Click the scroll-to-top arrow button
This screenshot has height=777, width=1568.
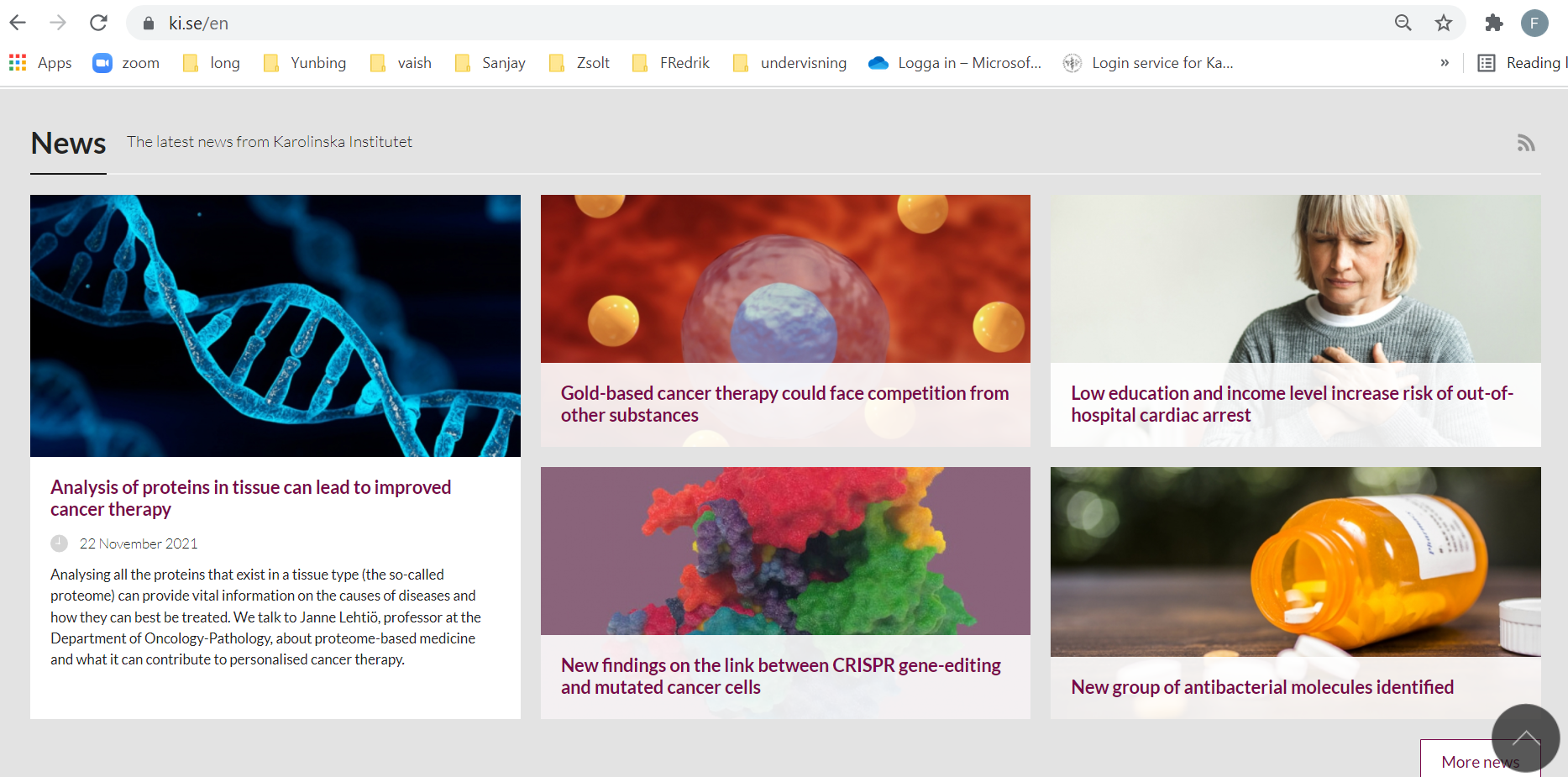pyautogui.click(x=1525, y=738)
